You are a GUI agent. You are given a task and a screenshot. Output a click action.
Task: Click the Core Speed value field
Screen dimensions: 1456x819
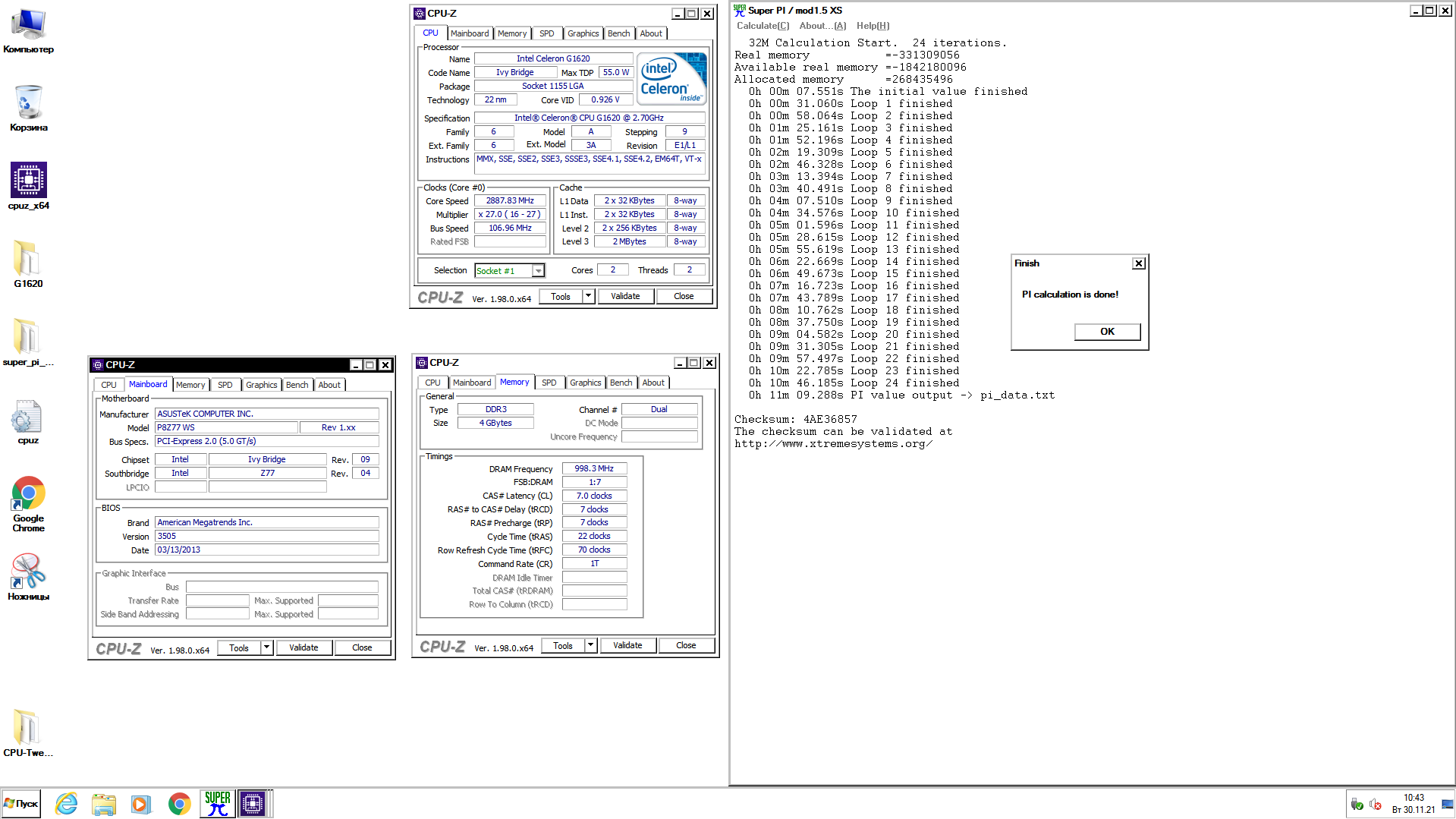point(510,201)
